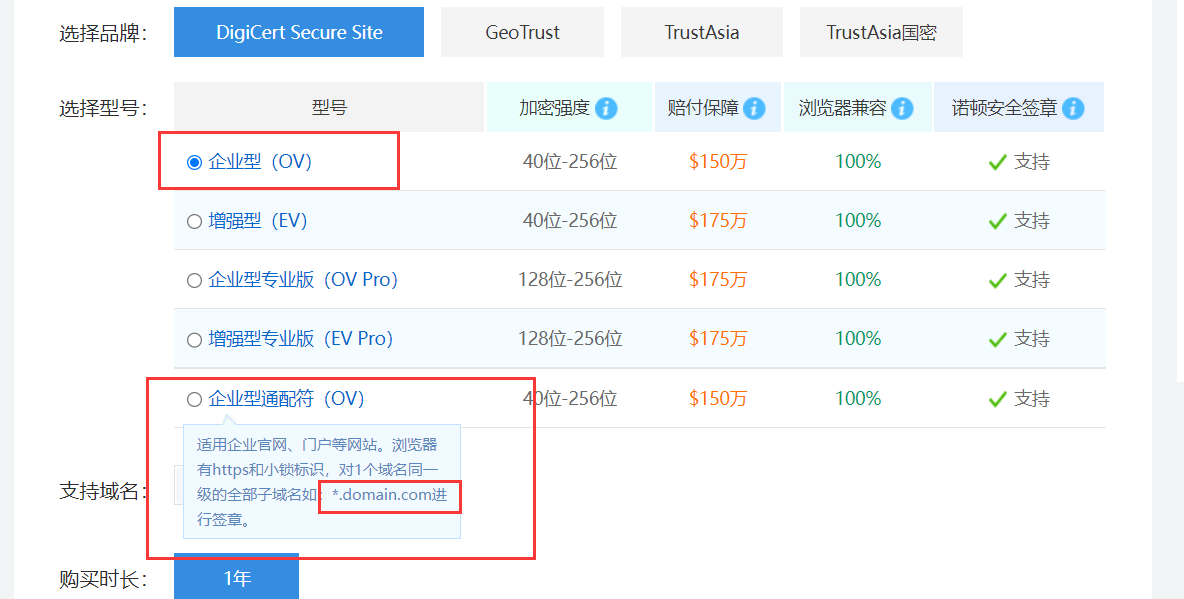Select the TrustAsia brand tab
This screenshot has height=599, width=1184.
pos(701,32)
